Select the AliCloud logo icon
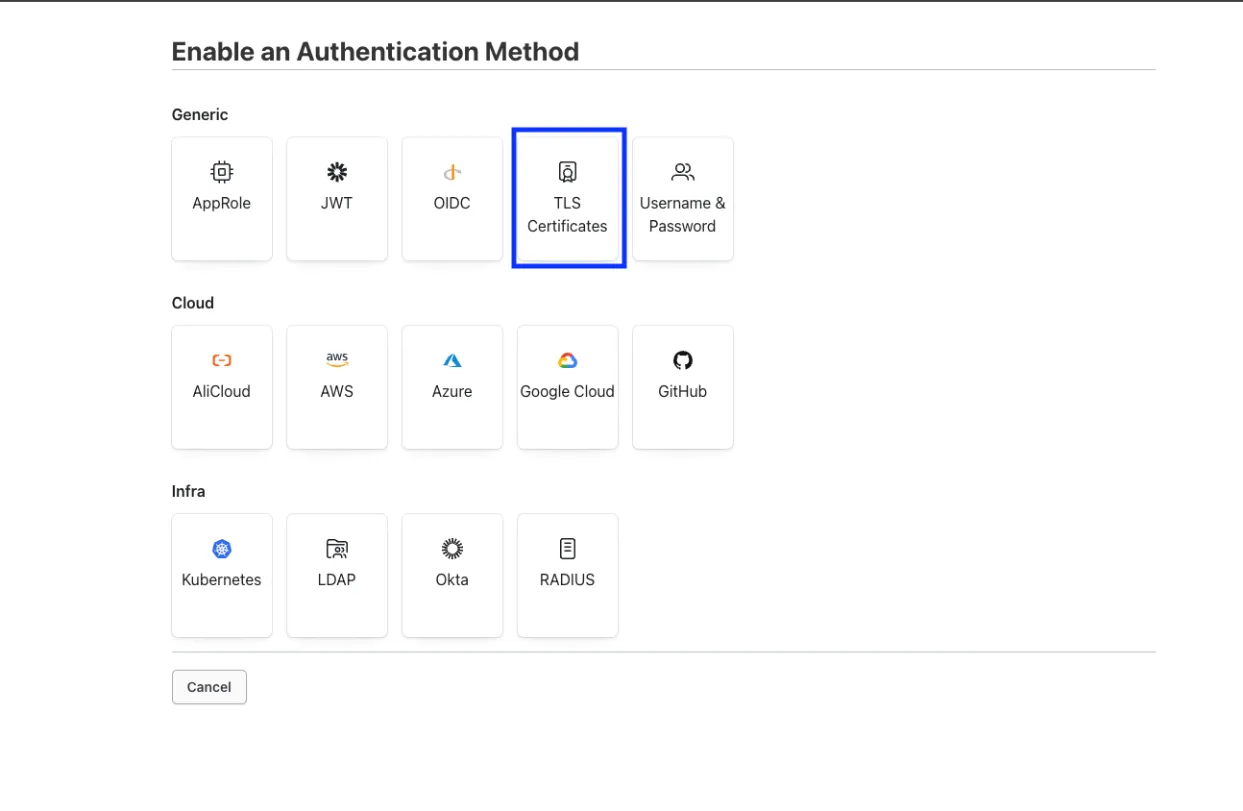This screenshot has width=1243, height=811. point(222,360)
